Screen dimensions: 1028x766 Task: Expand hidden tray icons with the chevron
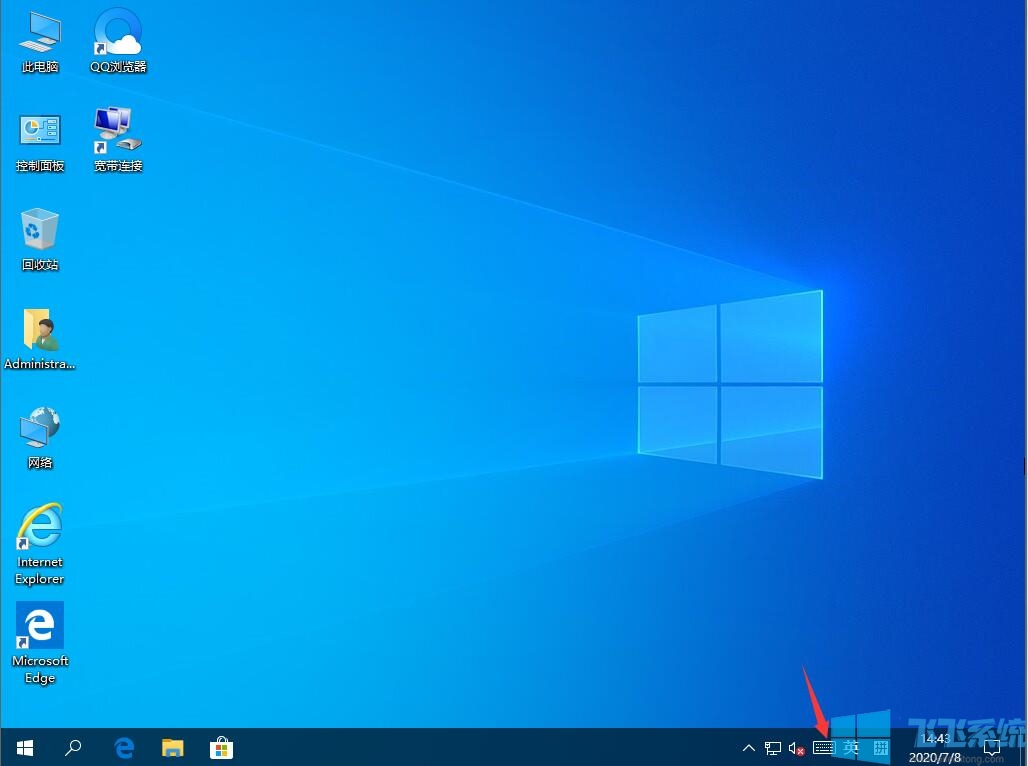pyautogui.click(x=748, y=748)
